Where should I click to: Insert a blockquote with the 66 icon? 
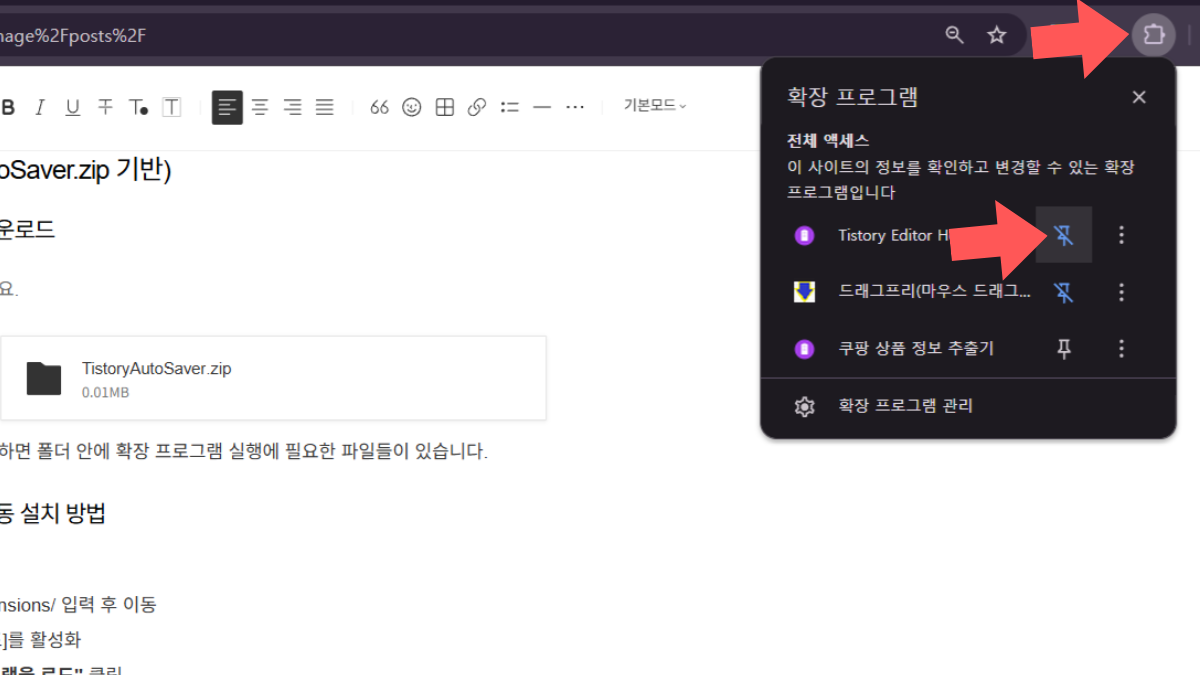379,107
